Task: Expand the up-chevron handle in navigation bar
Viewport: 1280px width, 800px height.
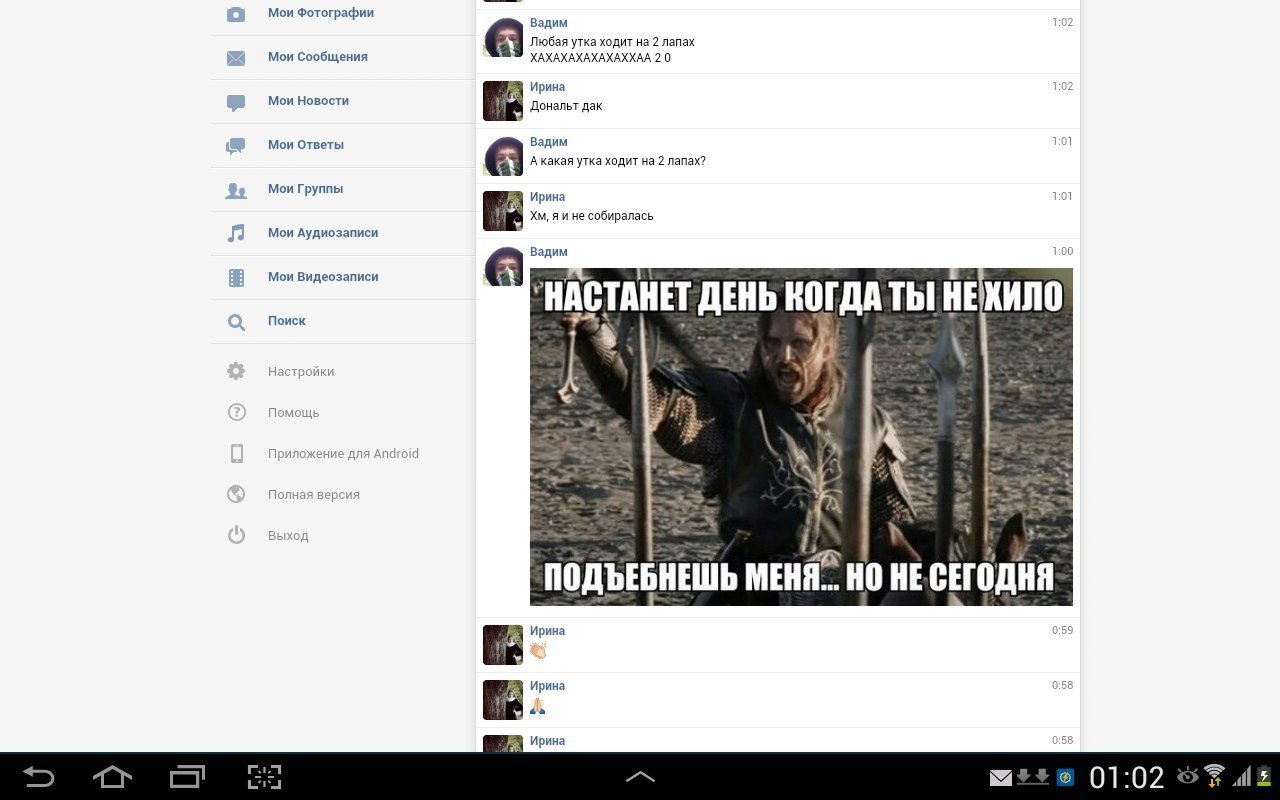Action: click(640, 777)
